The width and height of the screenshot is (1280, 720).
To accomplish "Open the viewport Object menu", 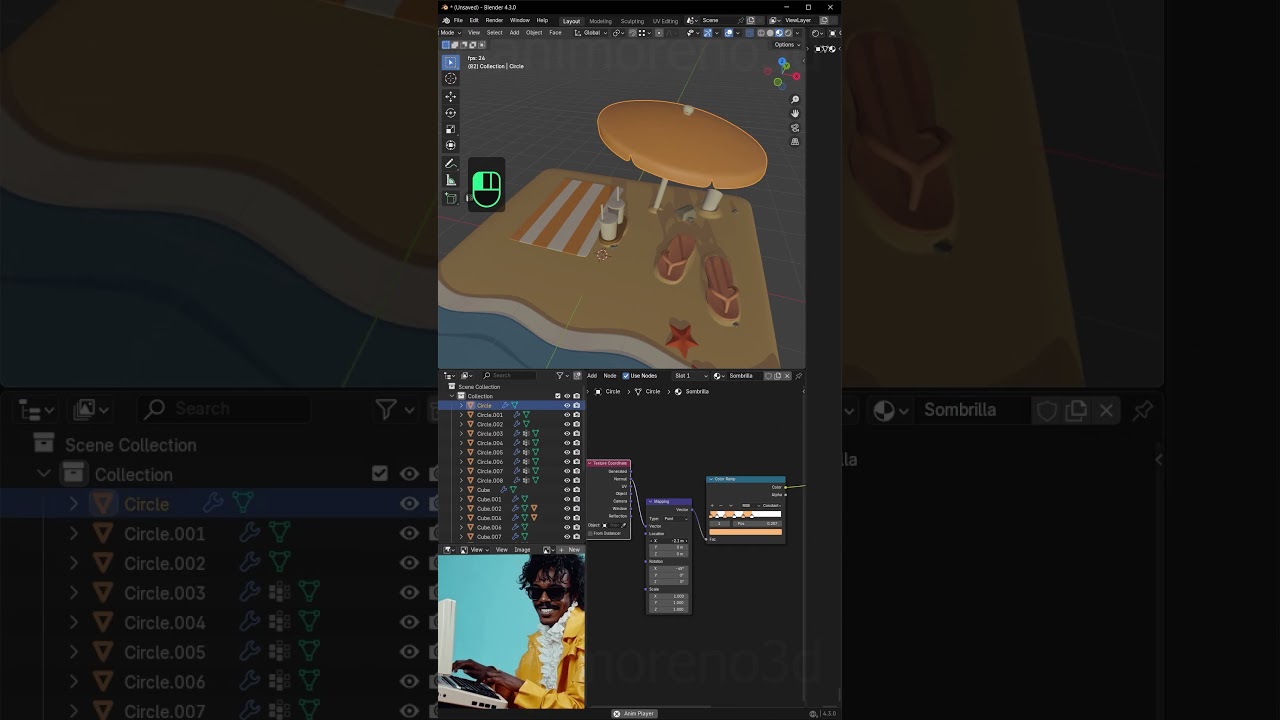I will (534, 33).
